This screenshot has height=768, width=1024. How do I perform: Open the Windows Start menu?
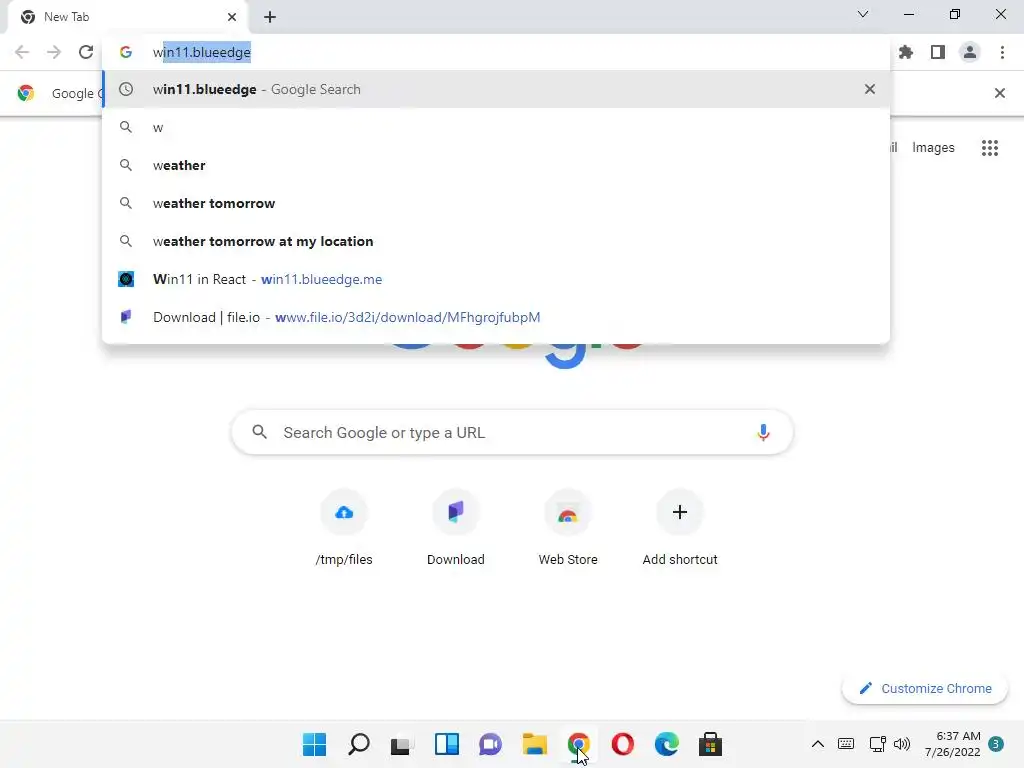point(314,744)
